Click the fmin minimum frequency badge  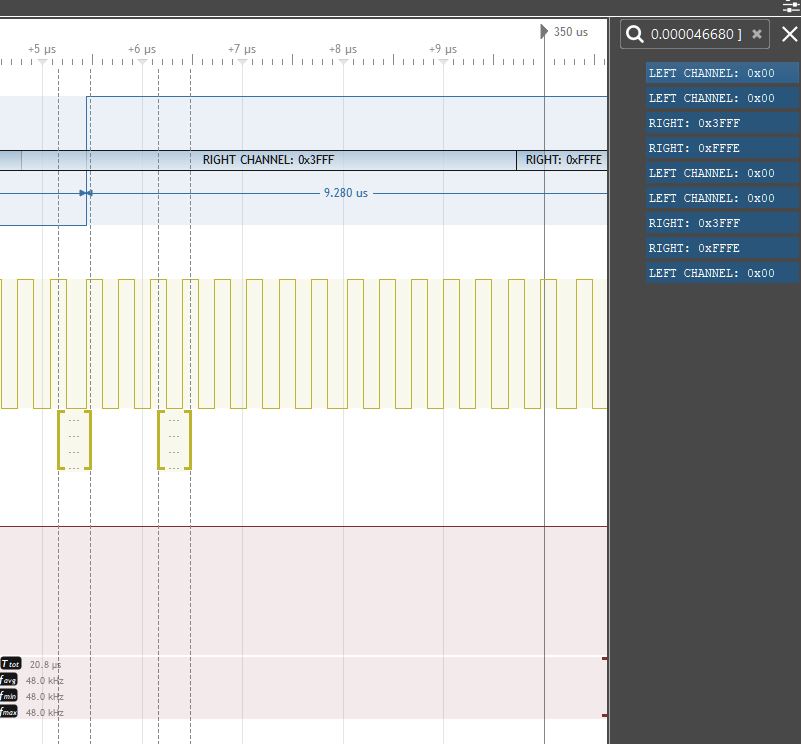coord(10,696)
